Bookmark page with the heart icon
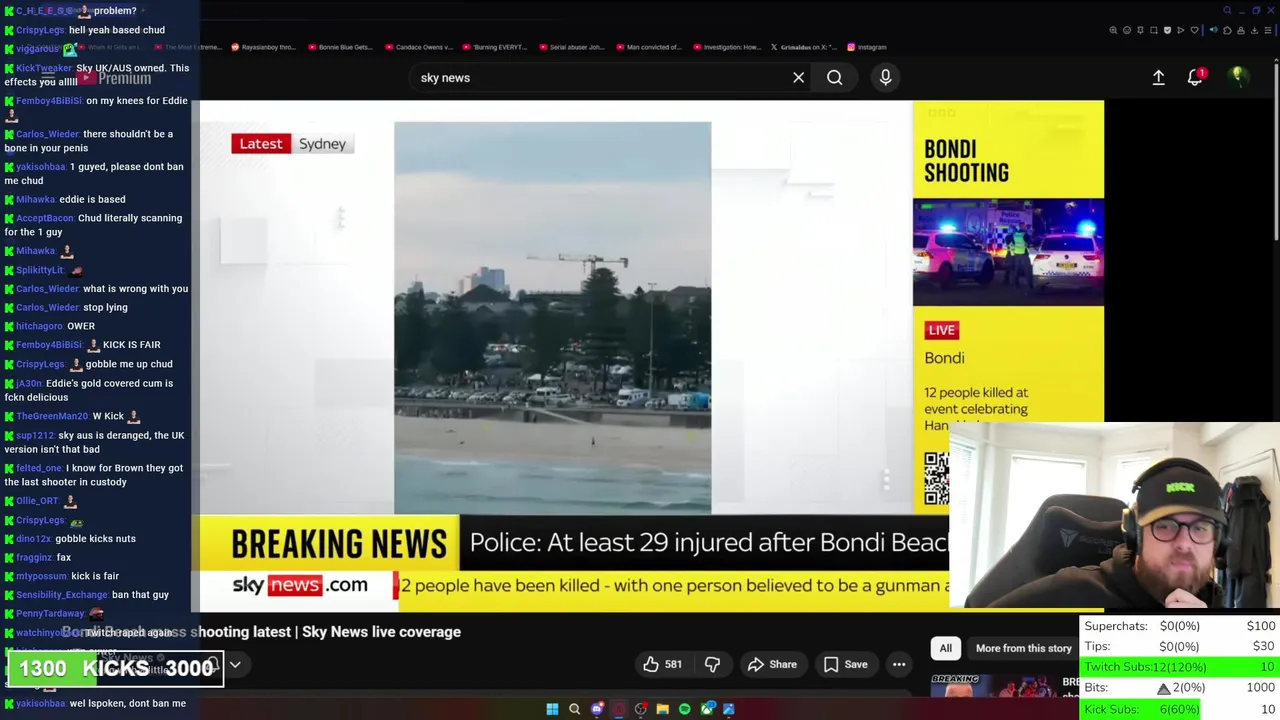The width and height of the screenshot is (1280, 720). [1194, 30]
